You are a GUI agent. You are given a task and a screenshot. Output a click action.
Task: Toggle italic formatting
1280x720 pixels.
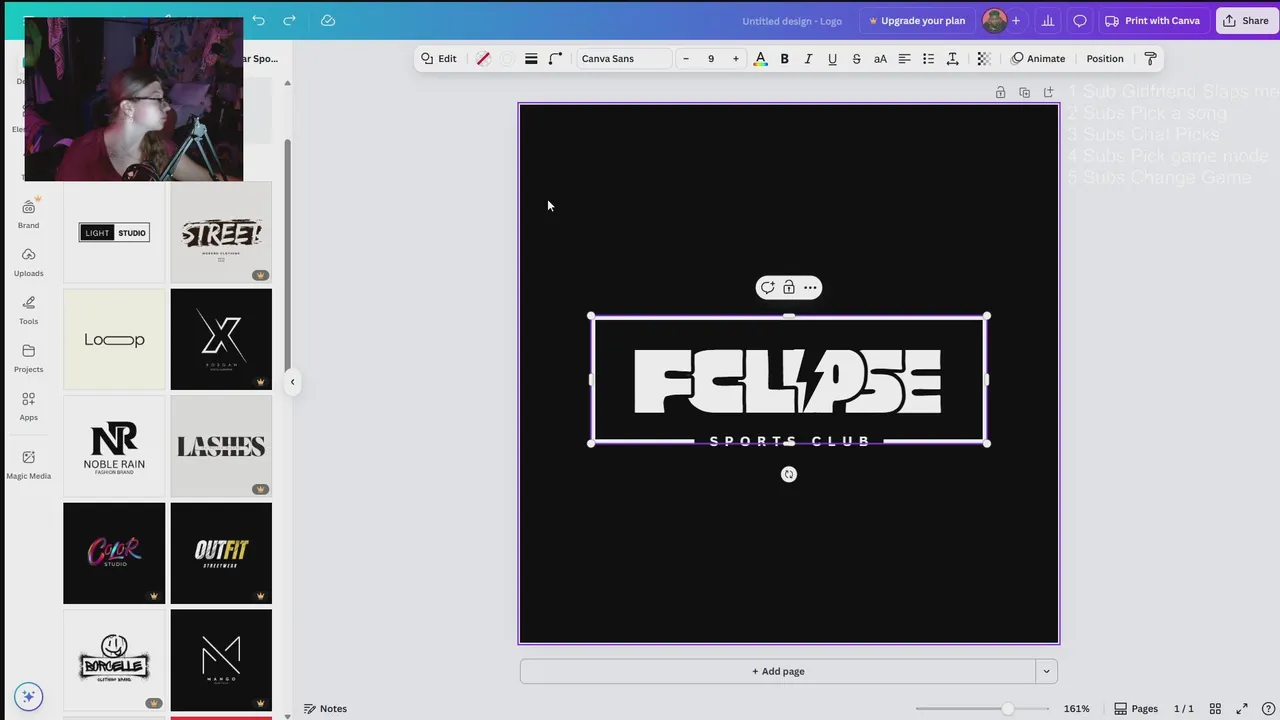click(x=808, y=59)
